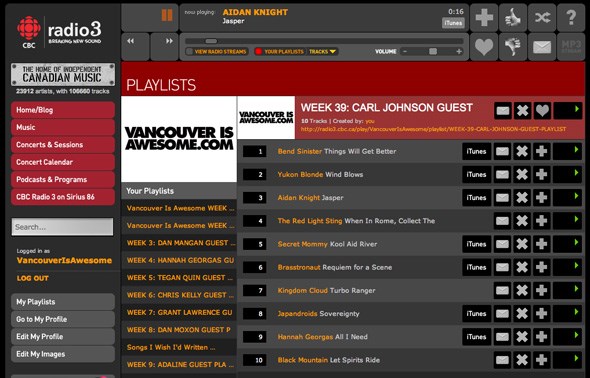Image resolution: width=590 pixels, height=378 pixels.
Task: Select the Your Playlists radio button
Action: [259, 52]
